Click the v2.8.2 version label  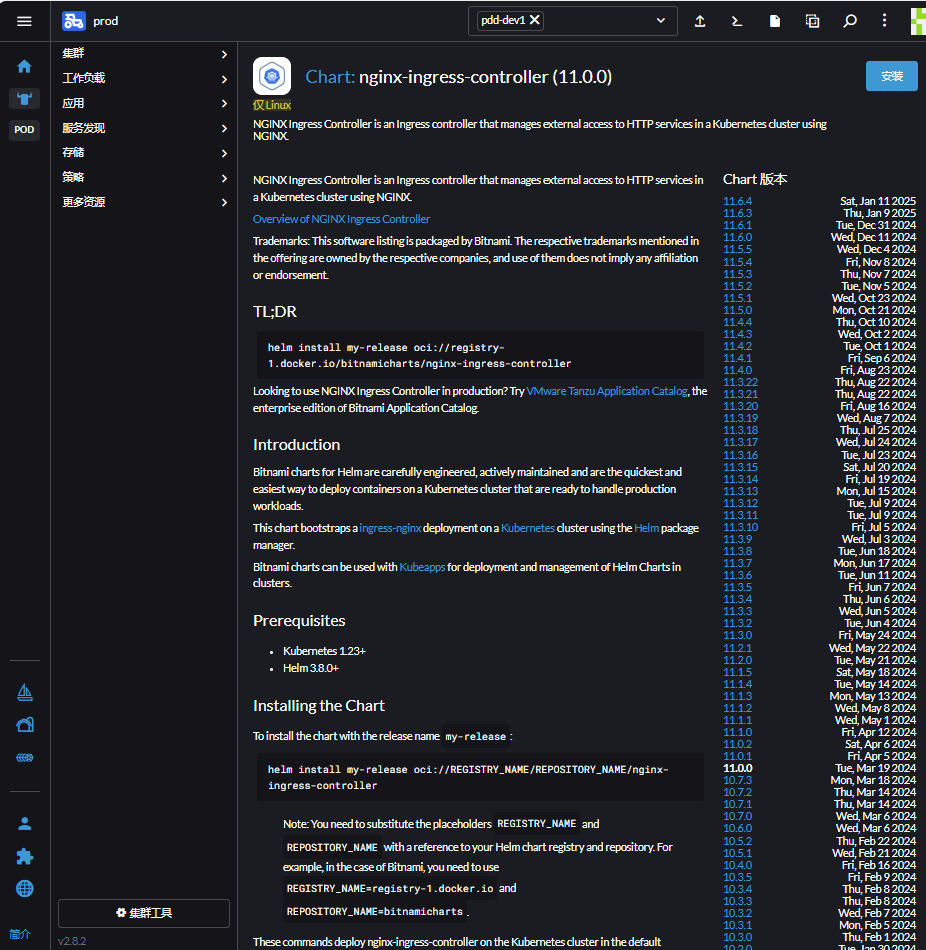click(x=72, y=941)
